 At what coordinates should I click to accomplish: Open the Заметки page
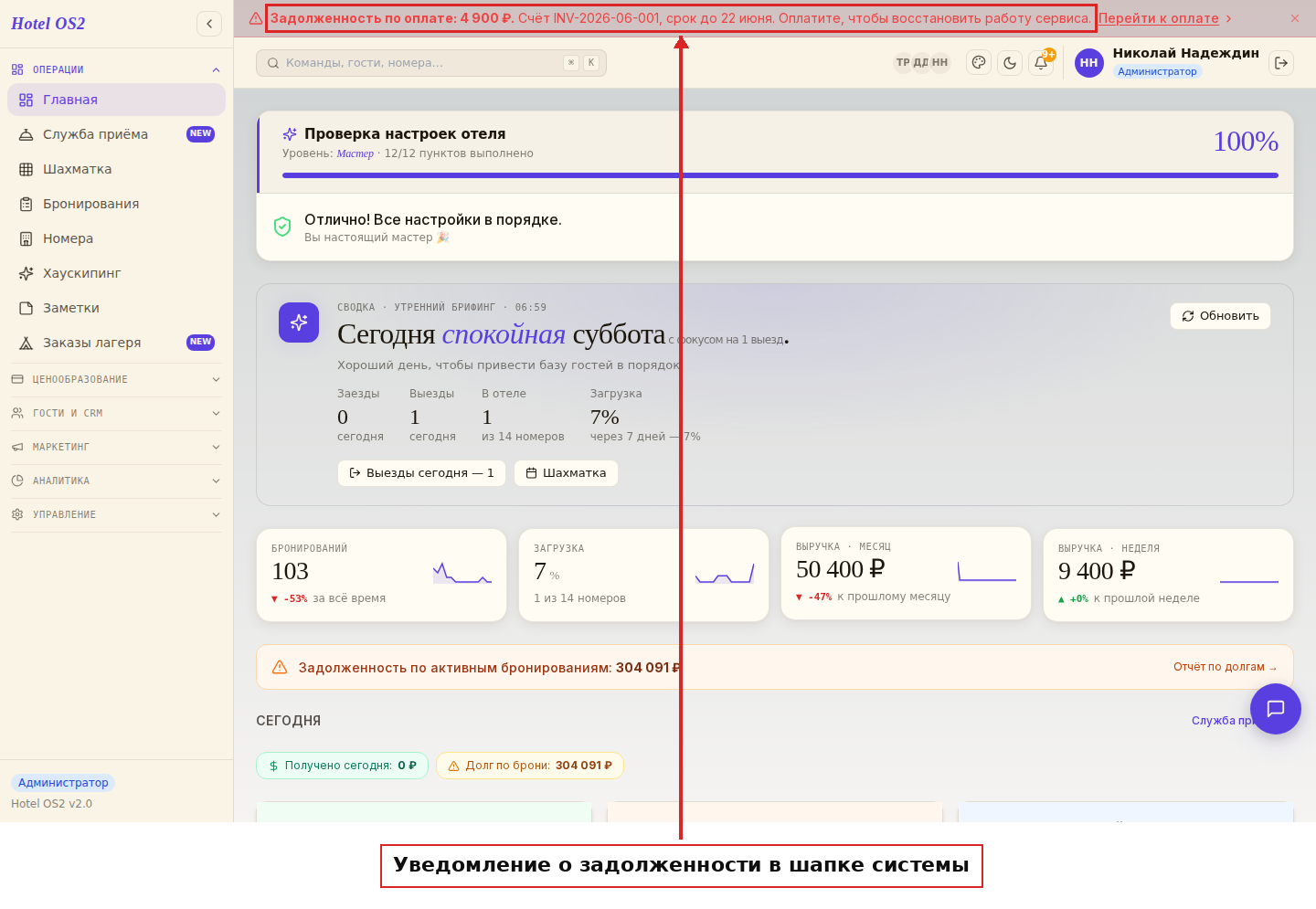point(116,308)
